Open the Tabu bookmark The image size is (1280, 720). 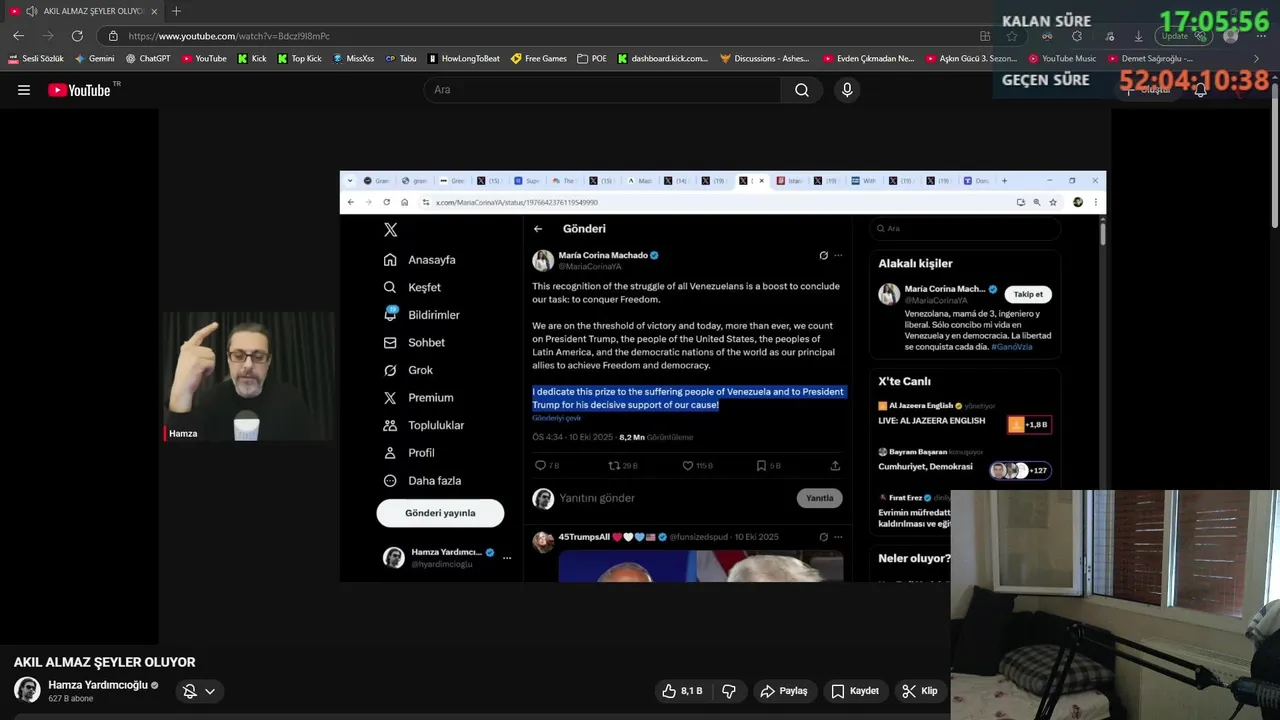[x=401, y=59]
